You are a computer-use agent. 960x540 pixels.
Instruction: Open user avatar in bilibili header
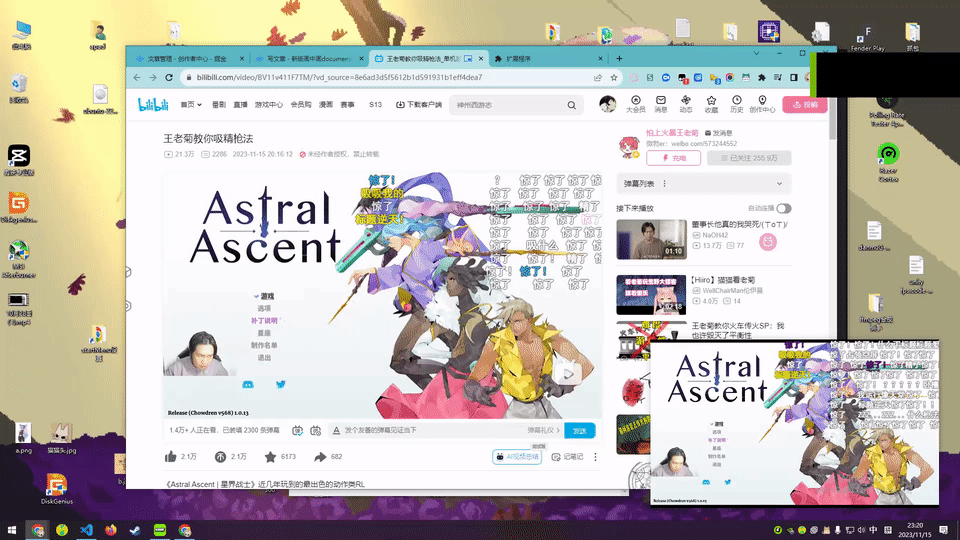click(607, 104)
